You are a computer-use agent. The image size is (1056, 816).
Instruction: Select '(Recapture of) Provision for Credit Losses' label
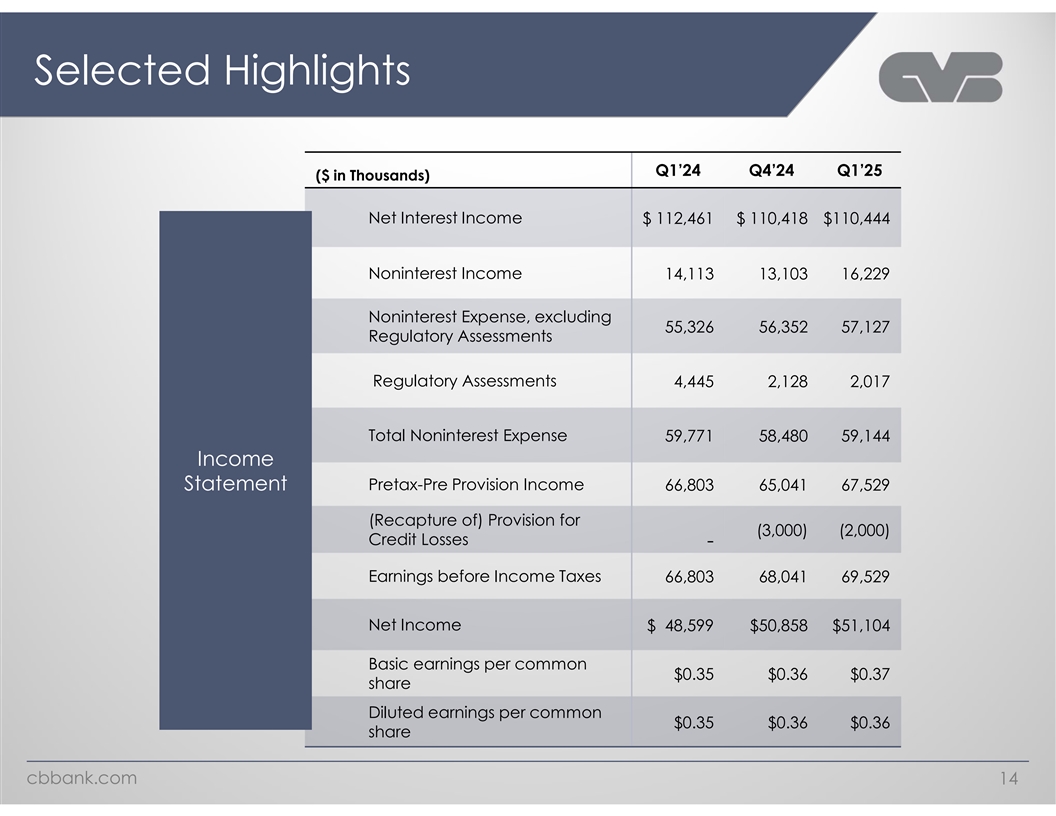(x=474, y=530)
